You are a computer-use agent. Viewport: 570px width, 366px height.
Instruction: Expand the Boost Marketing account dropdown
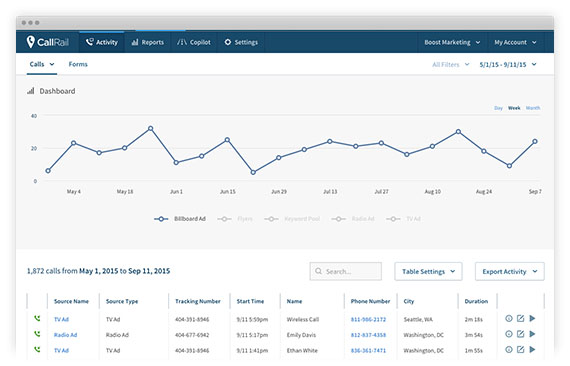click(452, 42)
